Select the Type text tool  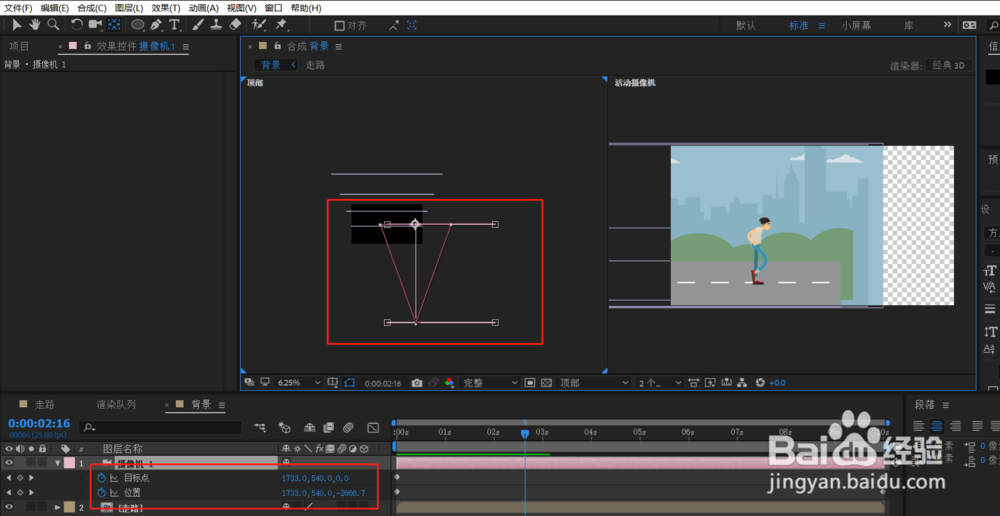click(174, 25)
